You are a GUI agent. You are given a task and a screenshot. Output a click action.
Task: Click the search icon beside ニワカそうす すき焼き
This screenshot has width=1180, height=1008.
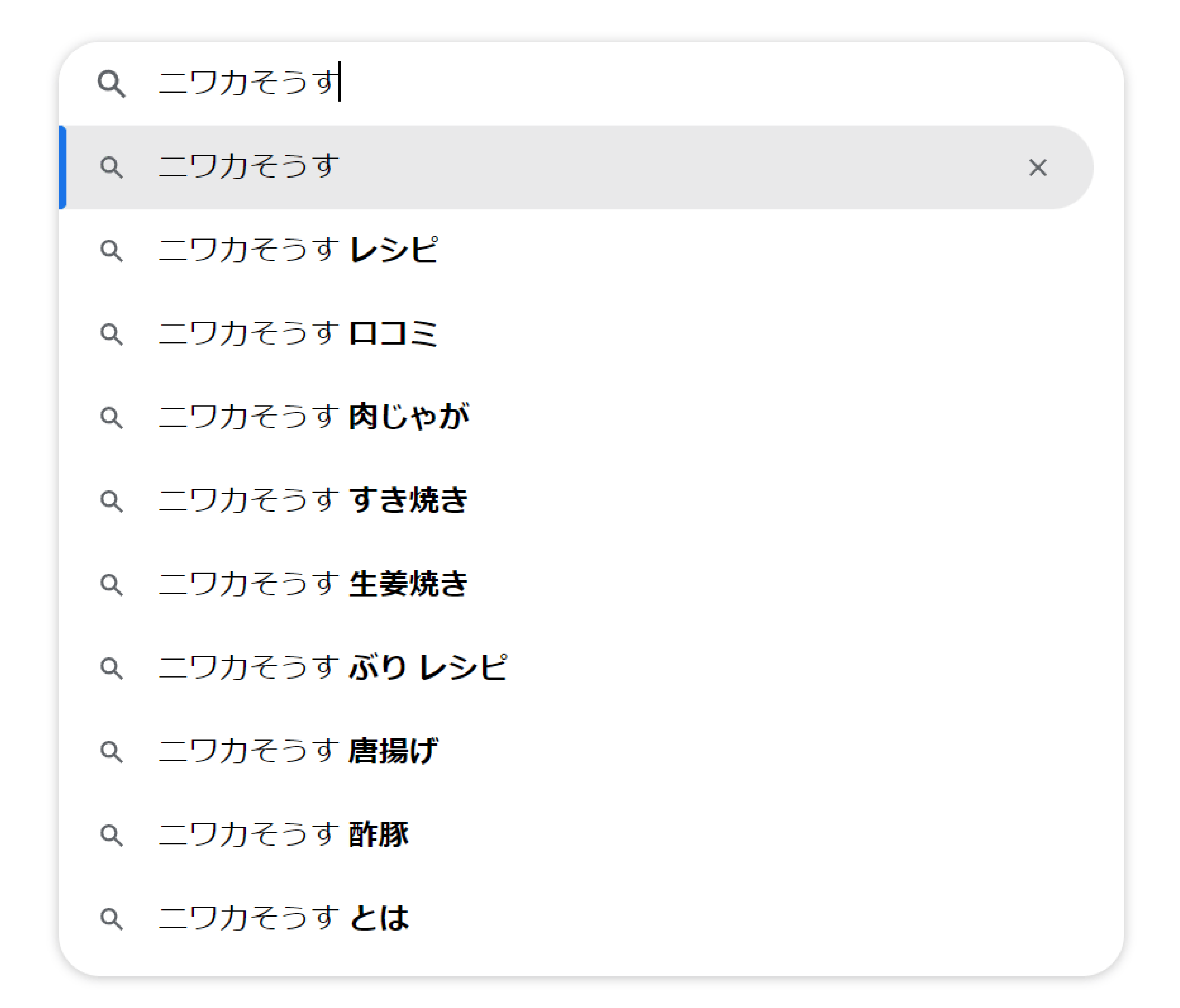111,501
